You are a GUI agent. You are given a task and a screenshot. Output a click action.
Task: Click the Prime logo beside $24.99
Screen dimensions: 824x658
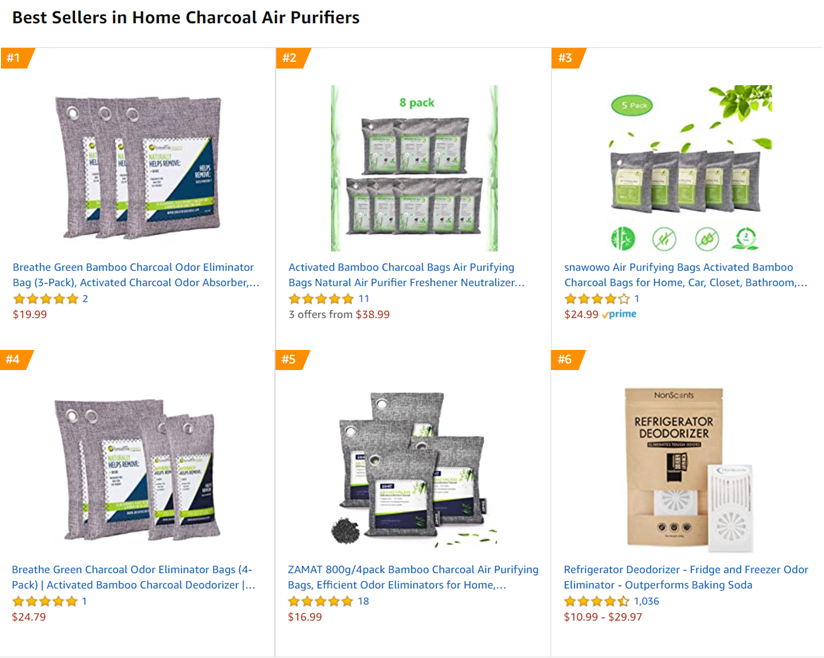click(619, 314)
